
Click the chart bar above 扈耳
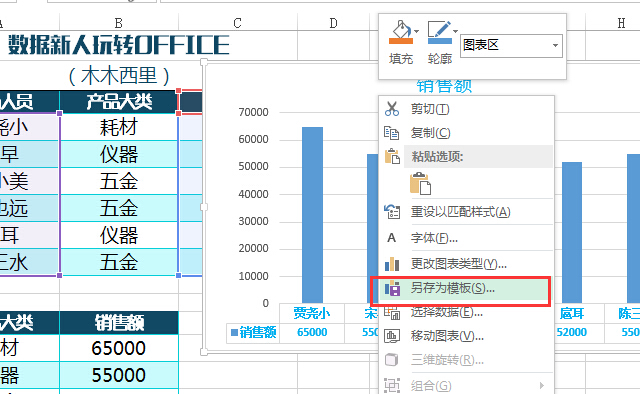coord(572,232)
